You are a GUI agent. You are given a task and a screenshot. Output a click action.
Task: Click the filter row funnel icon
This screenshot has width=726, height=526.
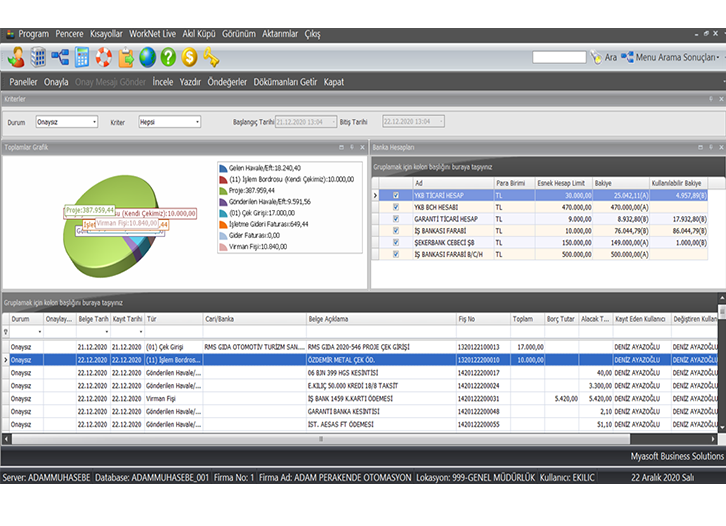(x=6, y=332)
